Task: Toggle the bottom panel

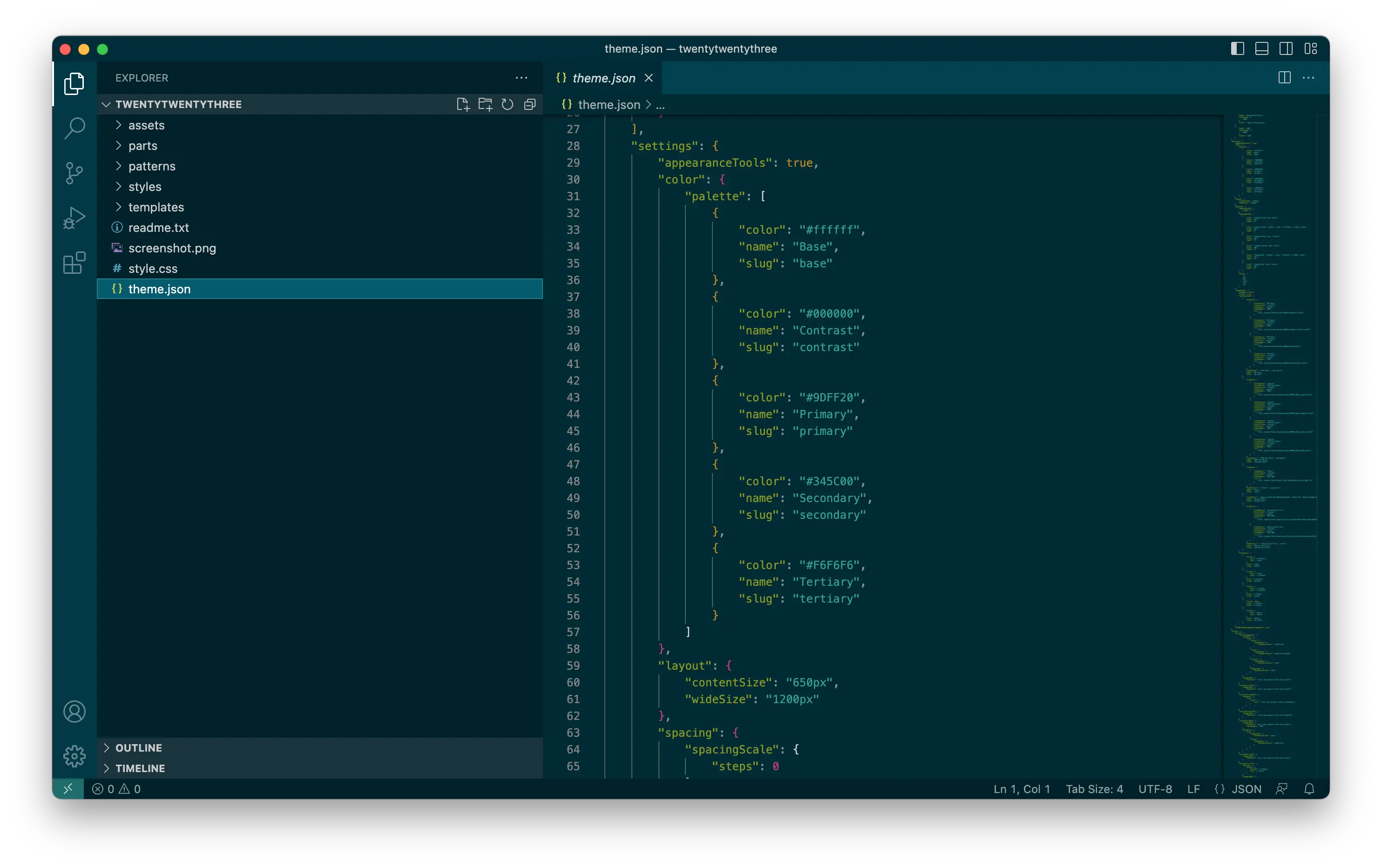Action: (x=1261, y=49)
